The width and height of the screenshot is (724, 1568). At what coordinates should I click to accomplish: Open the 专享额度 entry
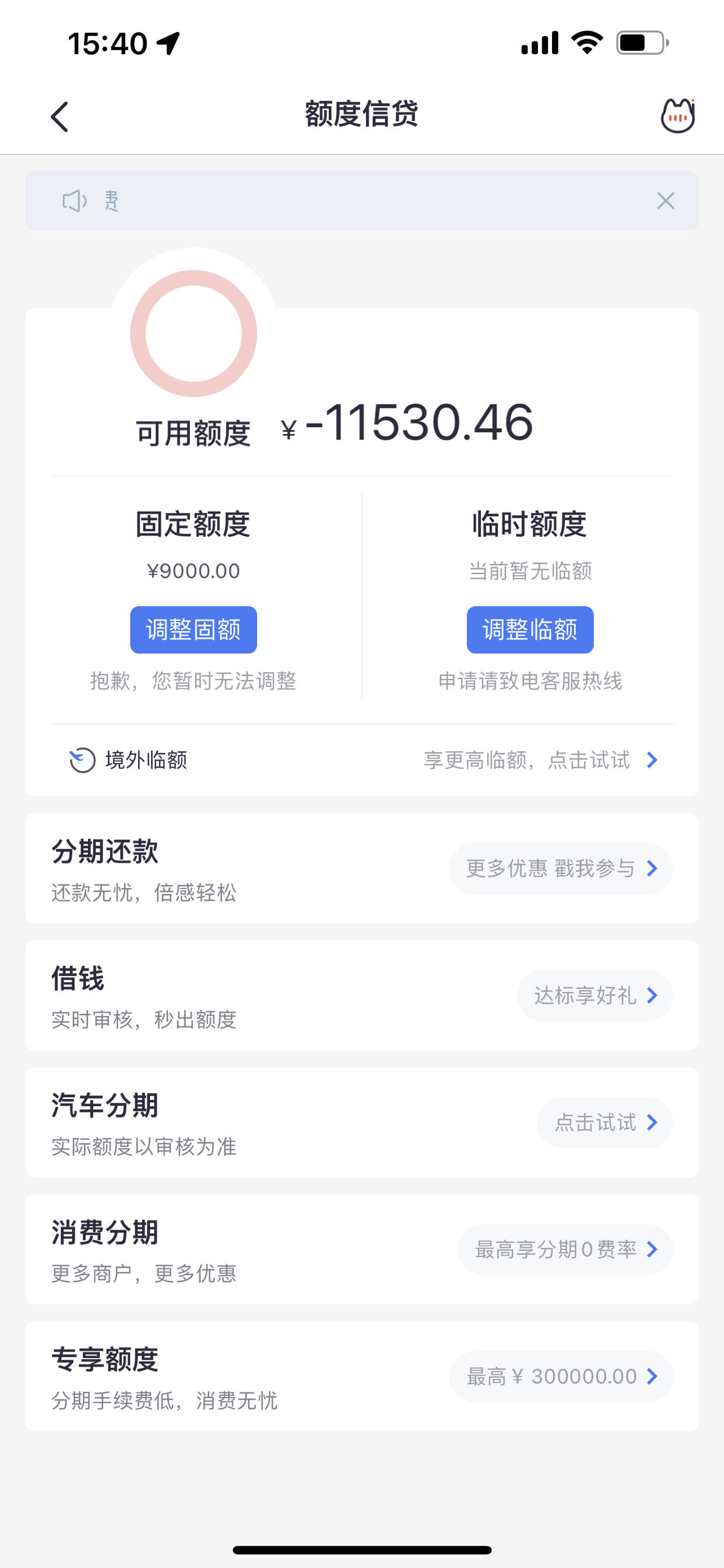[361, 1377]
